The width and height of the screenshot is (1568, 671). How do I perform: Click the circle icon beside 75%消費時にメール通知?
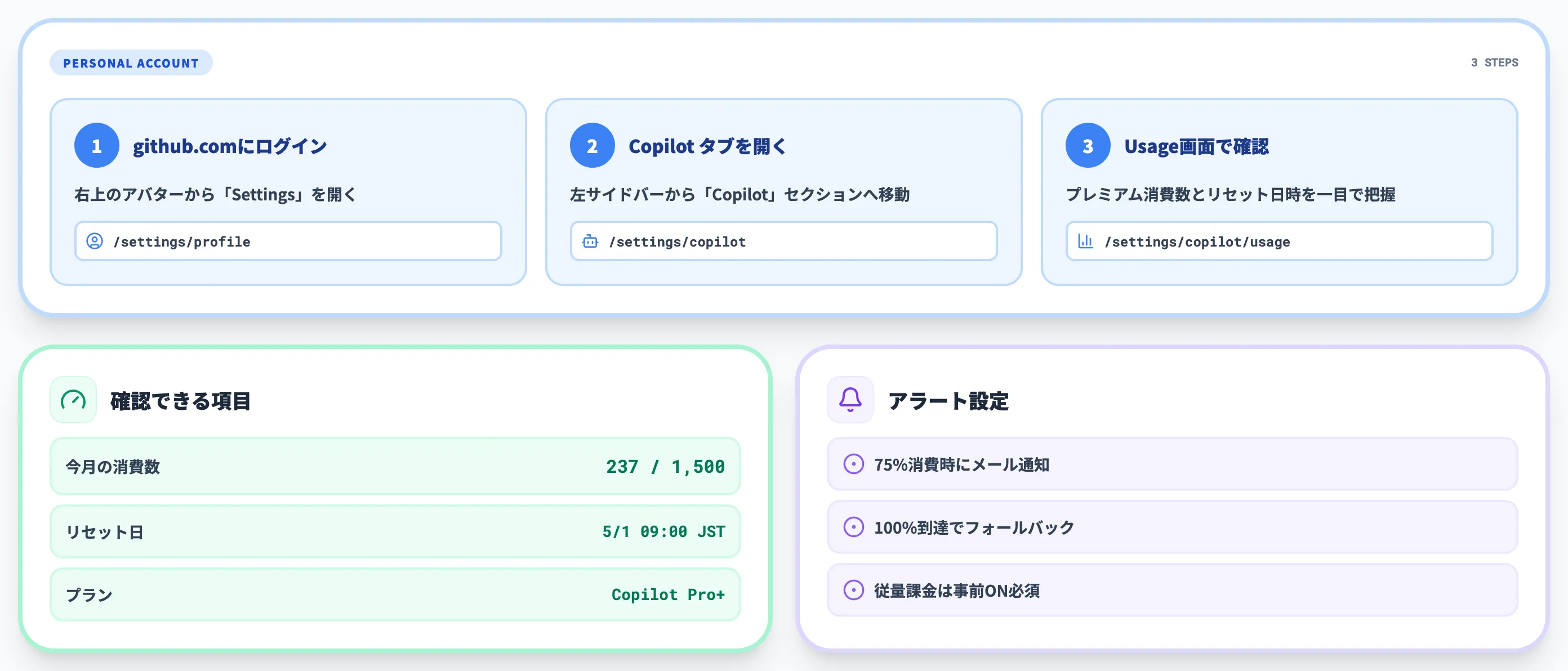[x=853, y=464]
